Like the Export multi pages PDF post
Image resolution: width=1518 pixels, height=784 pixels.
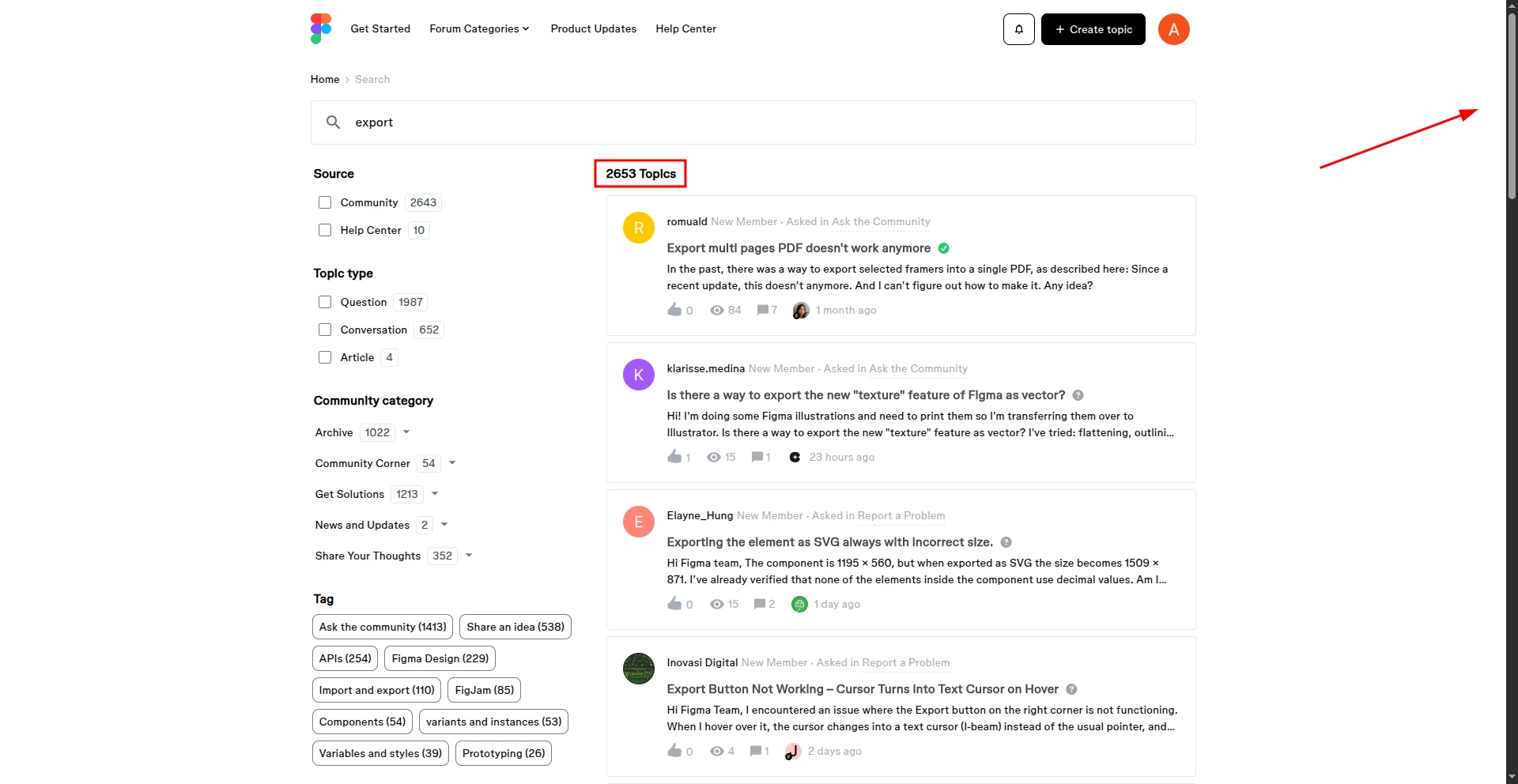pyautogui.click(x=674, y=309)
